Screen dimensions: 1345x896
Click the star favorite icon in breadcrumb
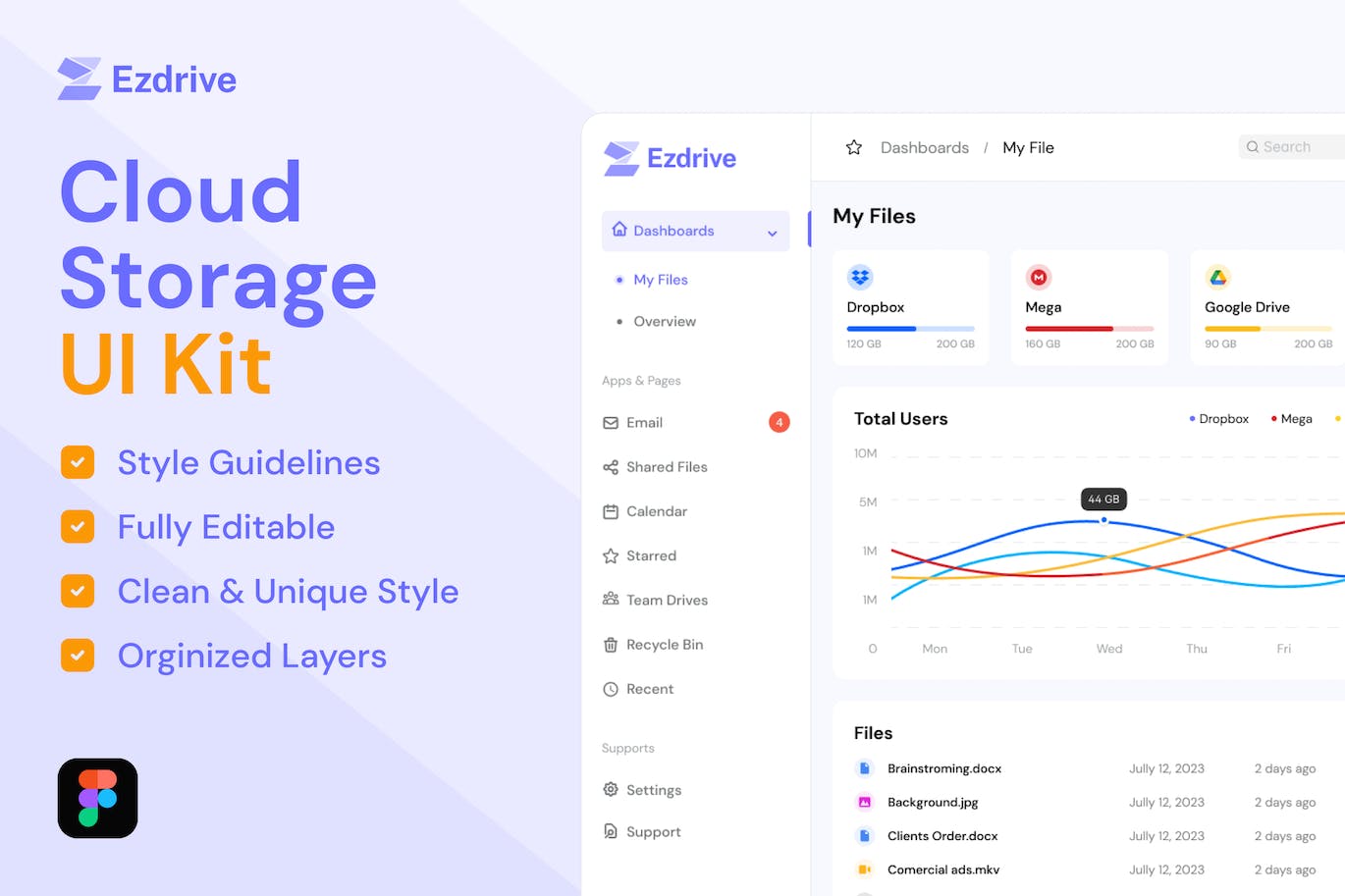(x=854, y=147)
